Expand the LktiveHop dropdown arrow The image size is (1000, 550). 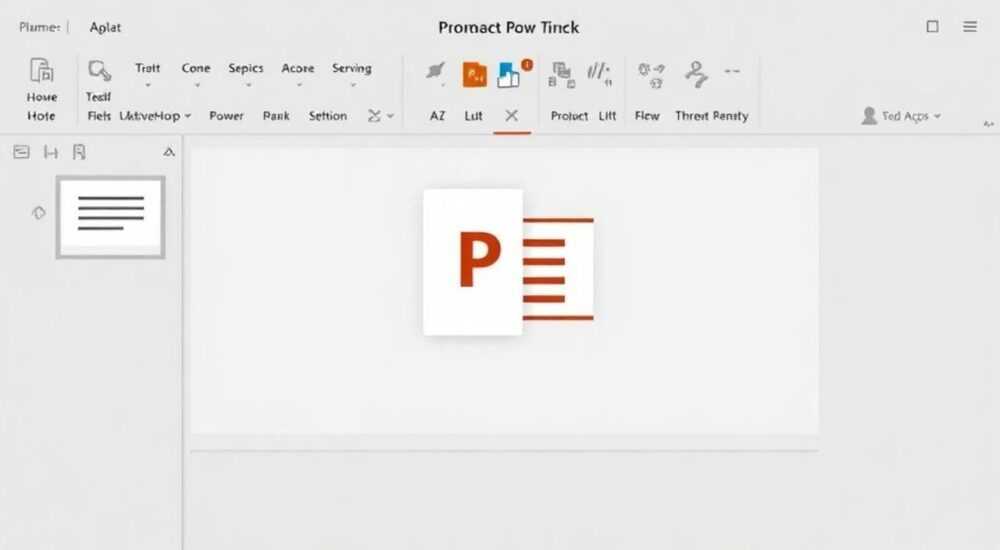tap(188, 116)
